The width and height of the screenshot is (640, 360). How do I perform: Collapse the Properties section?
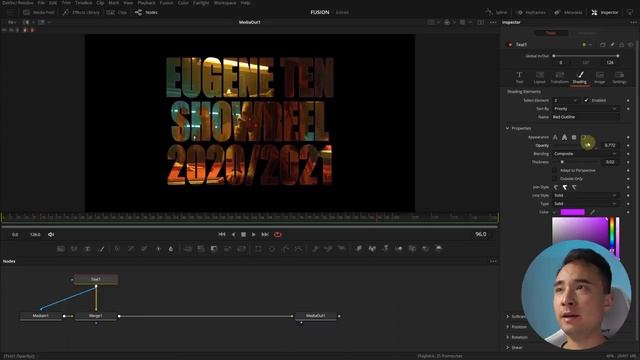pos(507,128)
